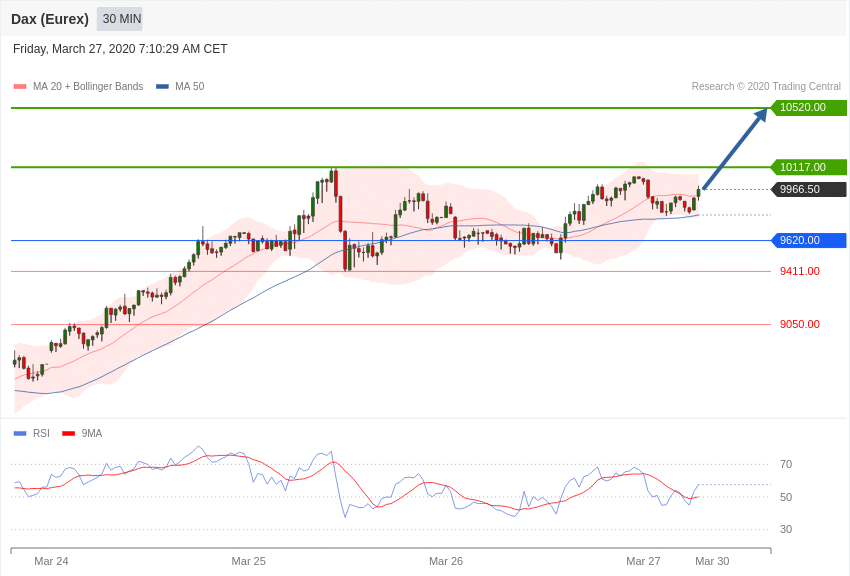Click the blue MA 50 legend swatch
The image size is (850, 576).
pyautogui.click(x=162, y=87)
